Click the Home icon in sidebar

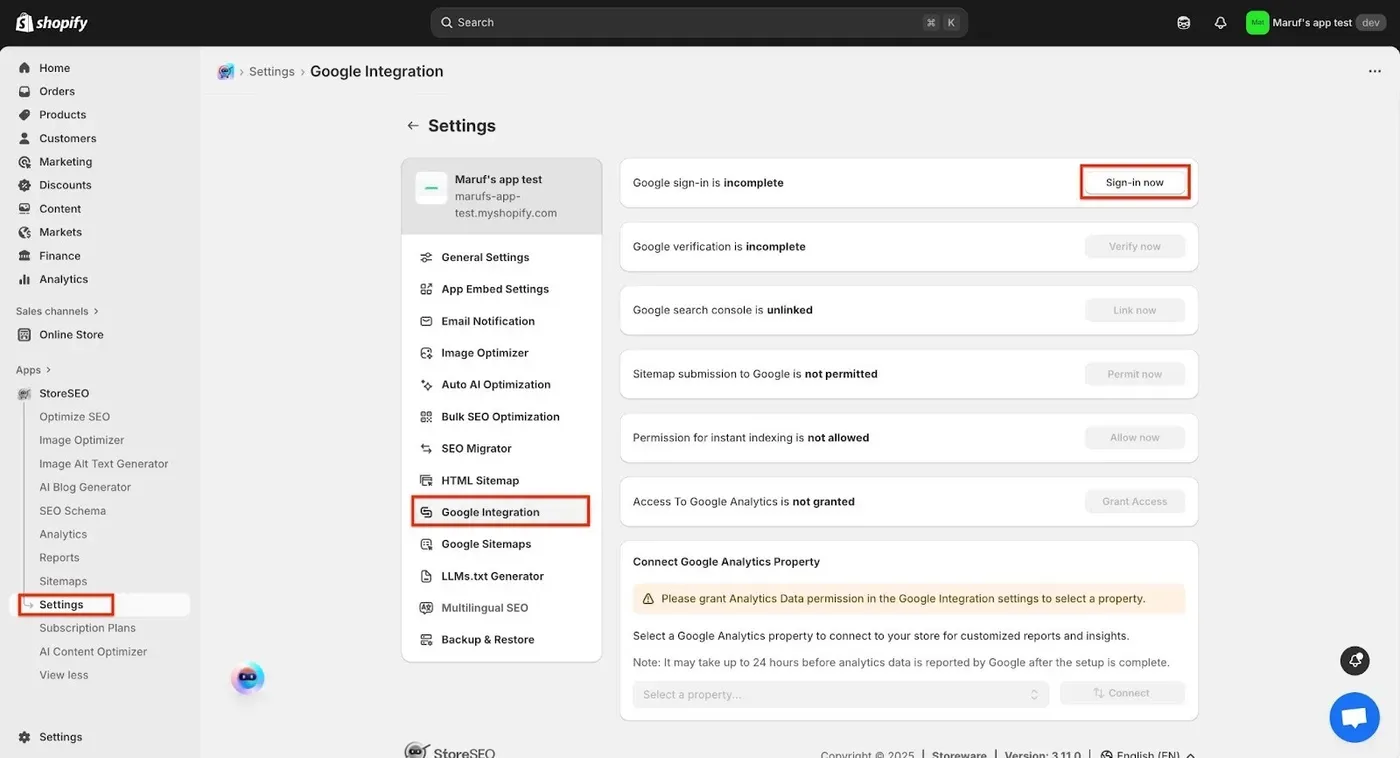25,68
